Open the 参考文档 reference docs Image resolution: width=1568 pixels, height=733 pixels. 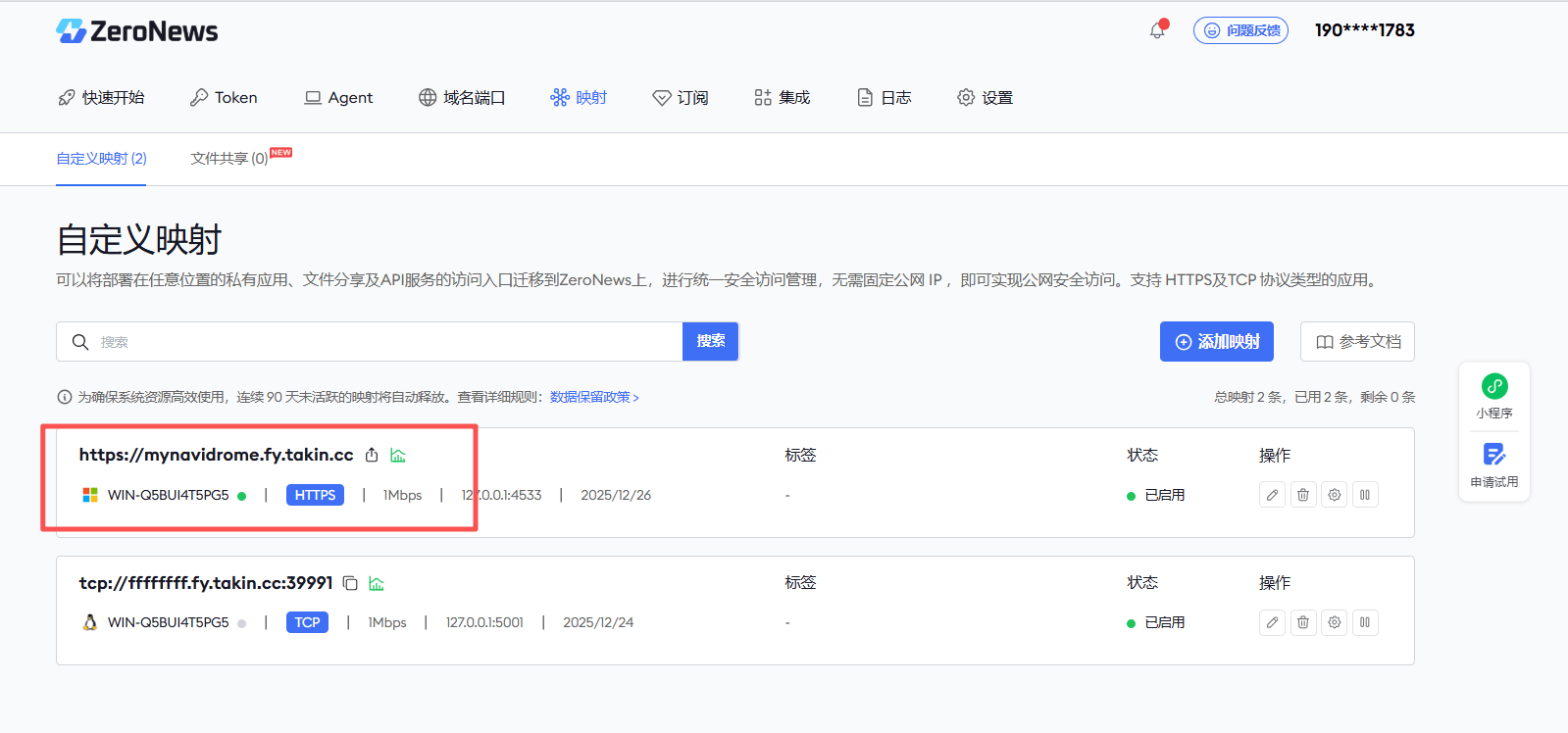click(x=1357, y=341)
